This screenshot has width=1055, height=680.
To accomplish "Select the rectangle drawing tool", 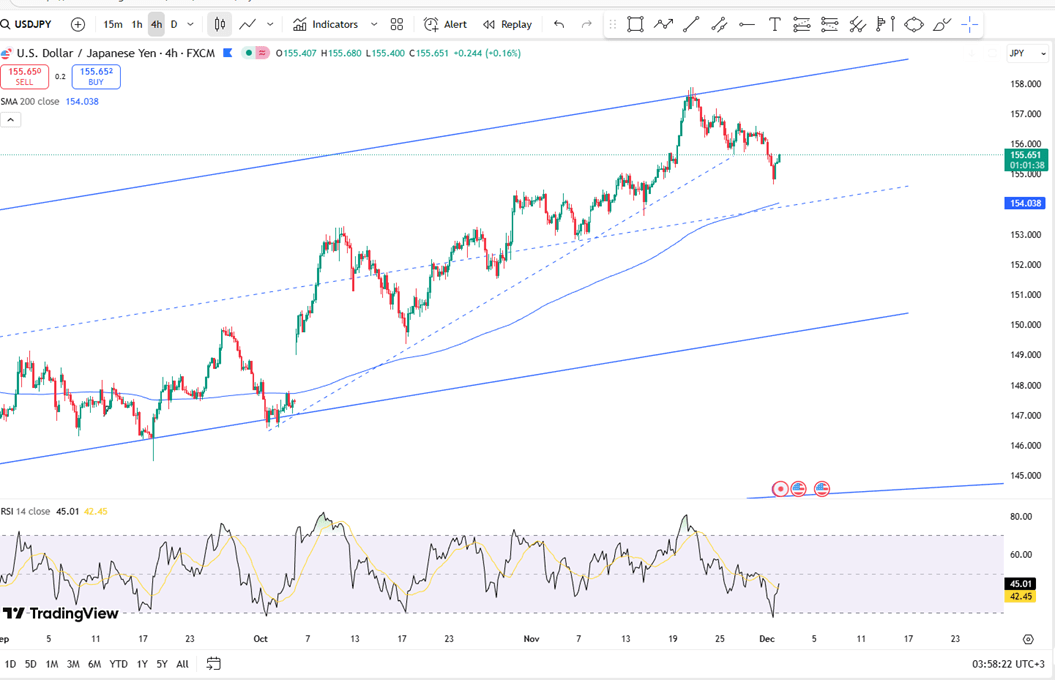I will (x=635, y=24).
